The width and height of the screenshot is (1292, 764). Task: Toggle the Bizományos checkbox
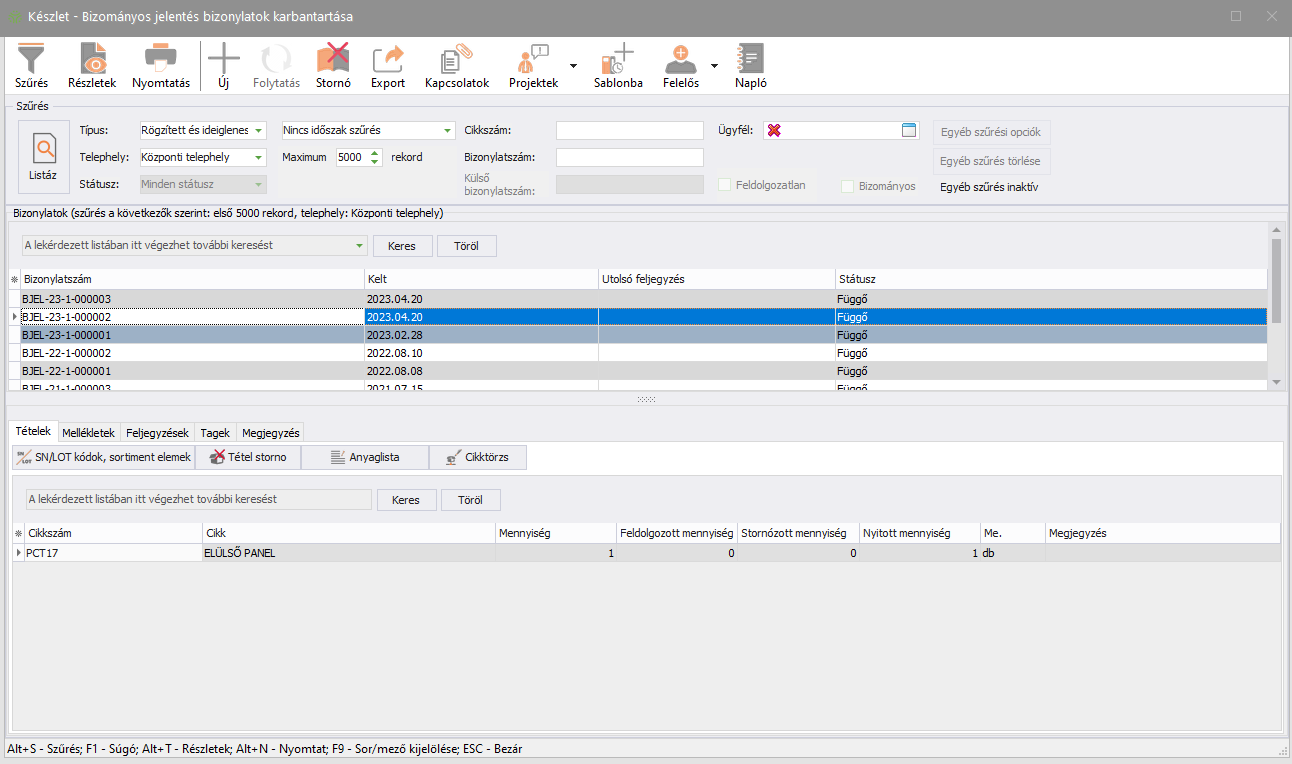click(848, 186)
